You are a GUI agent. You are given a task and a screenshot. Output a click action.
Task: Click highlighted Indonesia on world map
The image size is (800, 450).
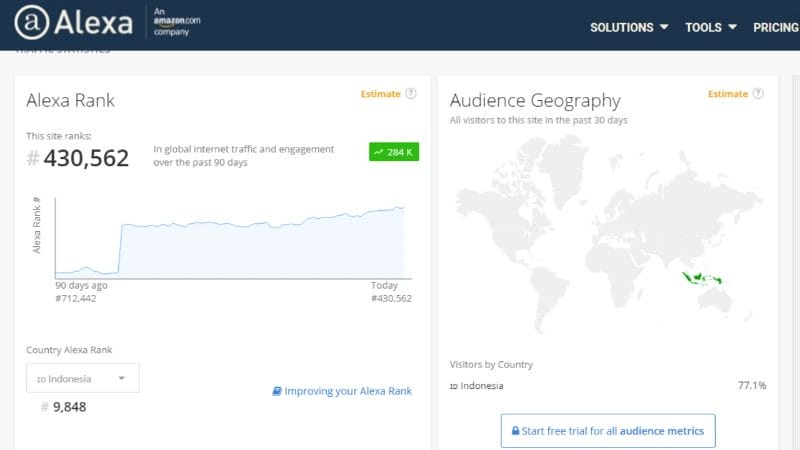tap(702, 279)
